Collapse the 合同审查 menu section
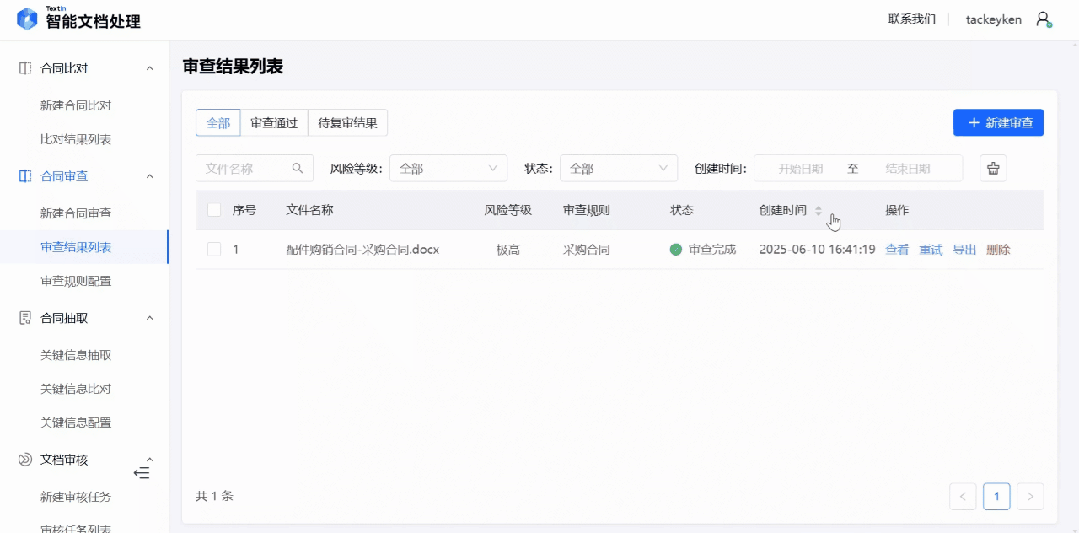 150,176
